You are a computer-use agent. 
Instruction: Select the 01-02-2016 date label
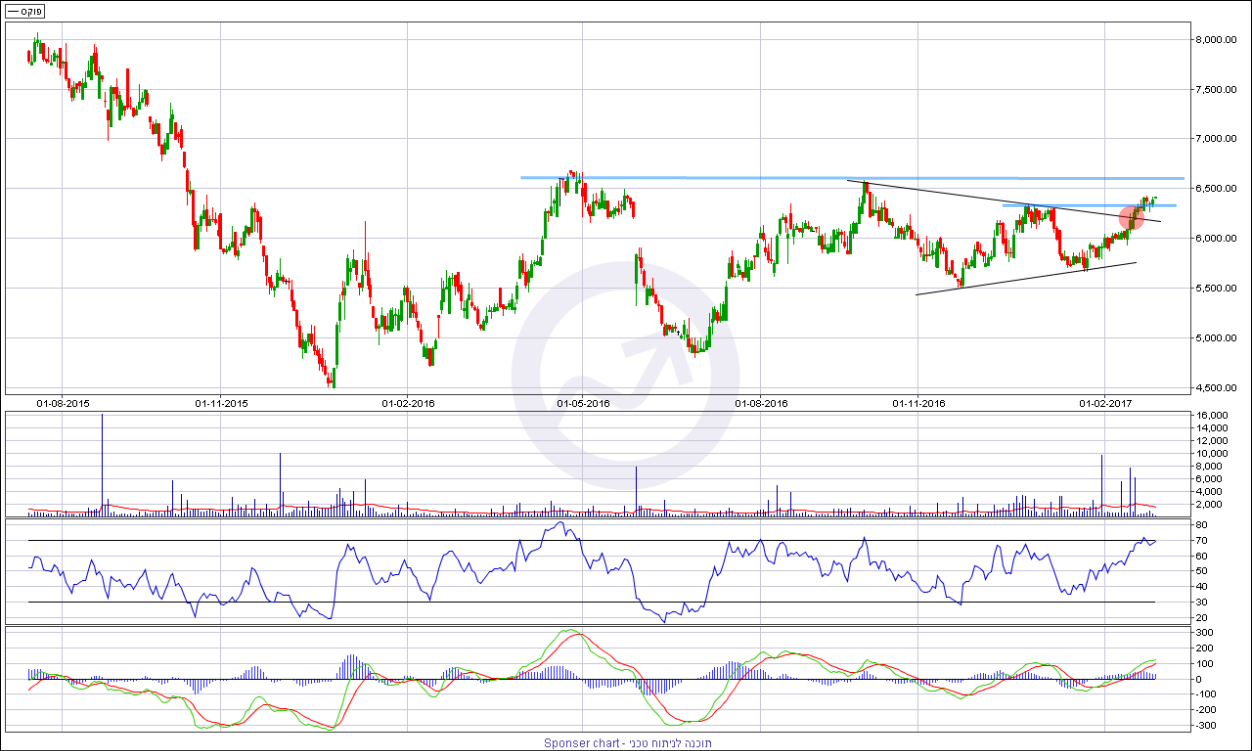click(408, 403)
